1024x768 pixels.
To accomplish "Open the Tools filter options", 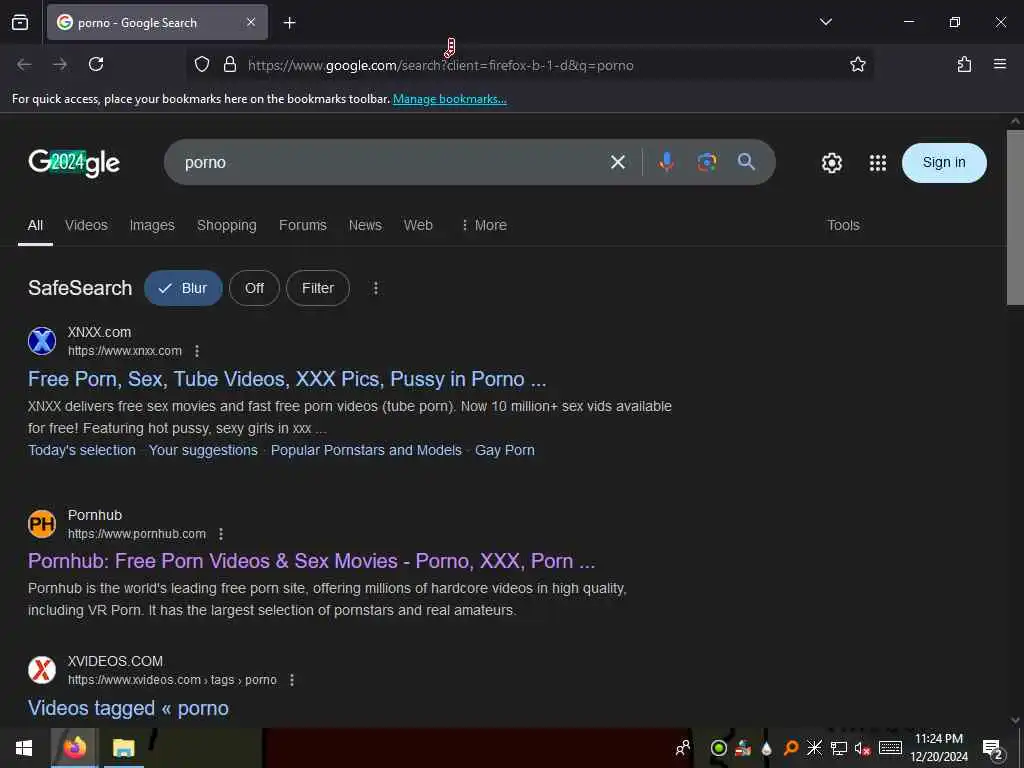I will coord(843,225).
